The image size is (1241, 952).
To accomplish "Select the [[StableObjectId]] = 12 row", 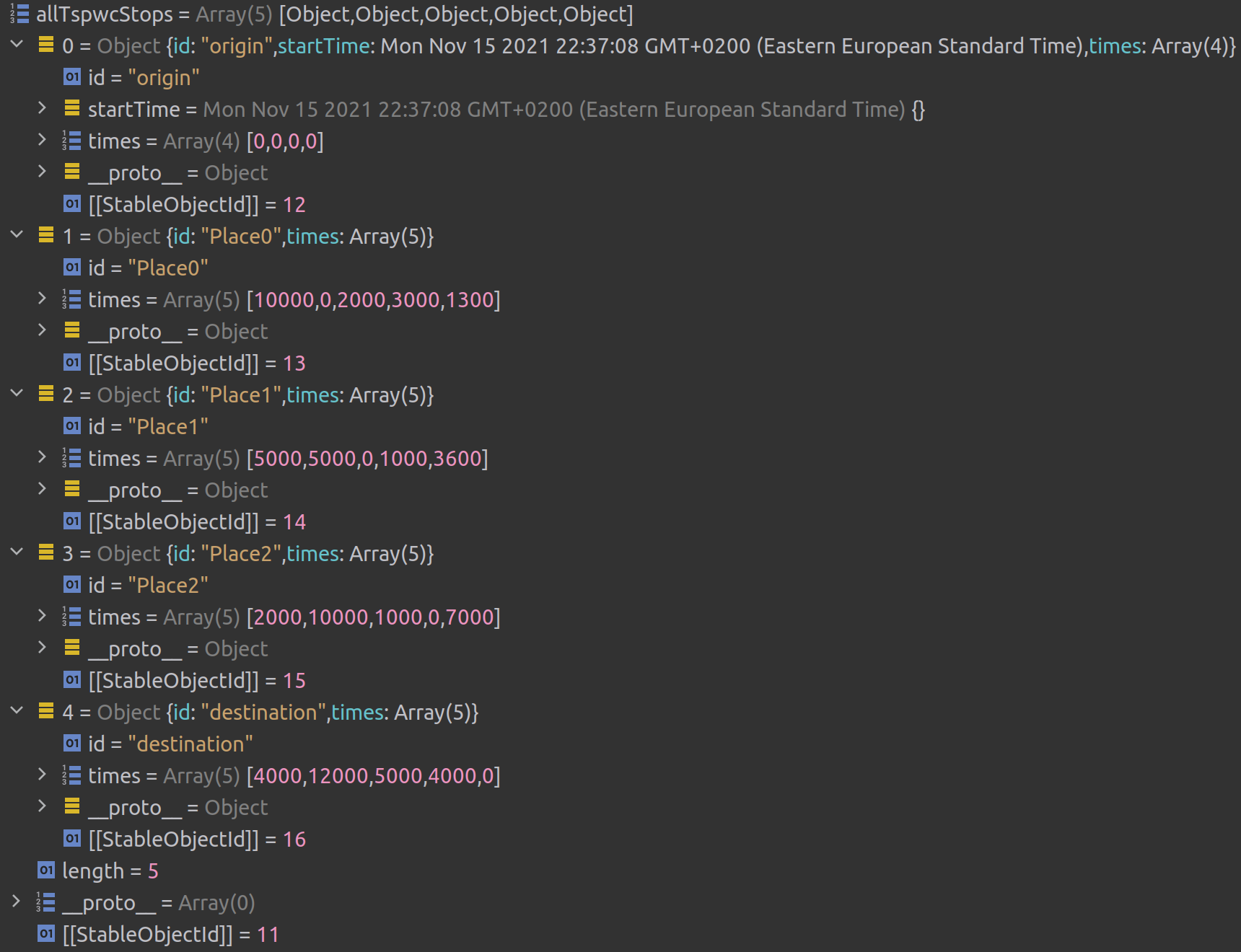I will [x=620, y=204].
